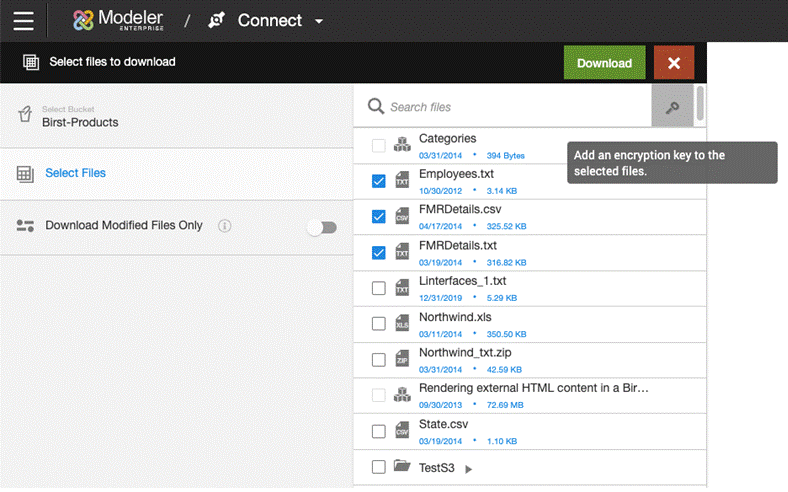The image size is (788, 492).
Task: Select the Select Files step
Action: tap(75, 173)
